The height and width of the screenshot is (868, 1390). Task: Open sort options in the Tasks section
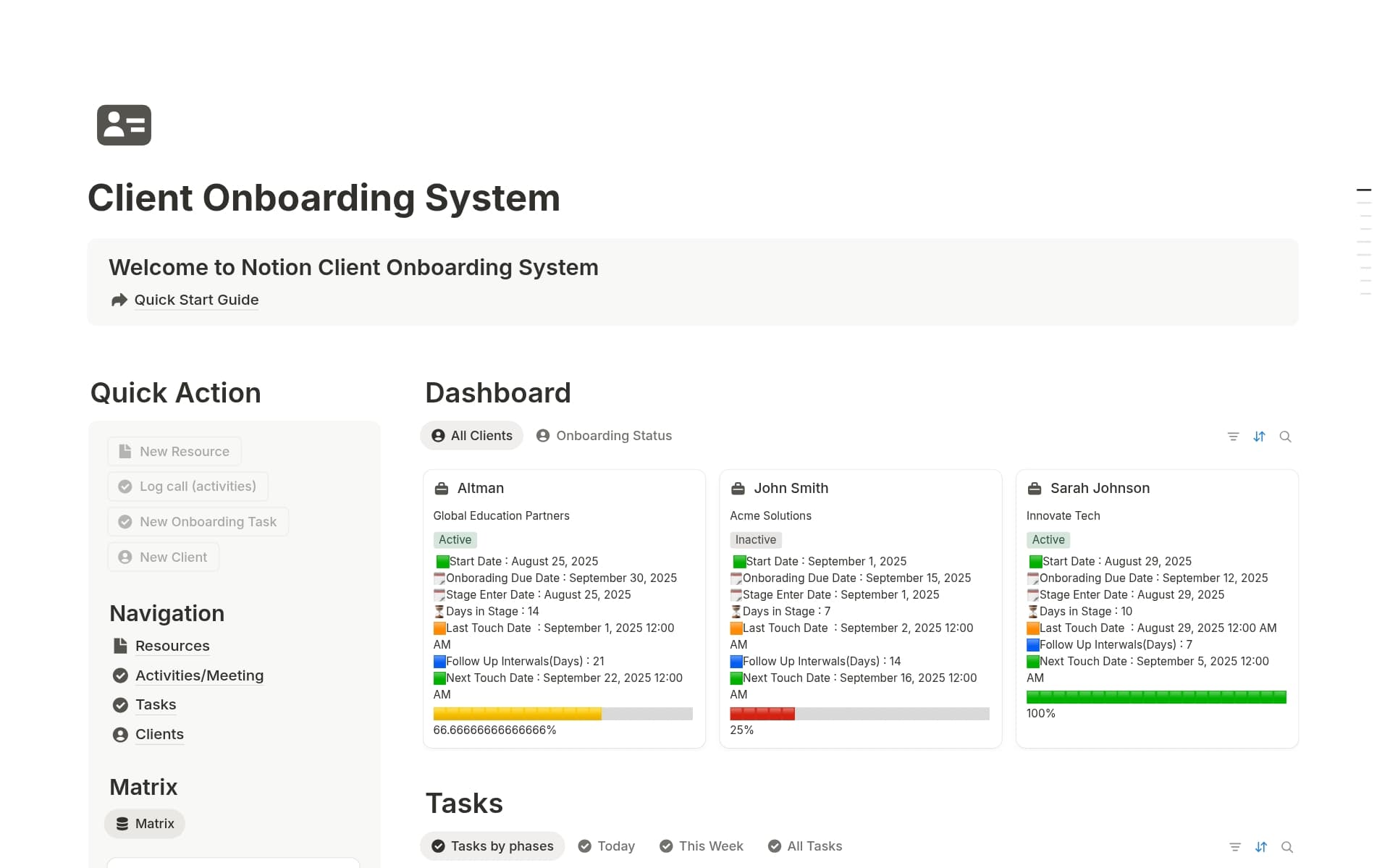pos(1262,846)
